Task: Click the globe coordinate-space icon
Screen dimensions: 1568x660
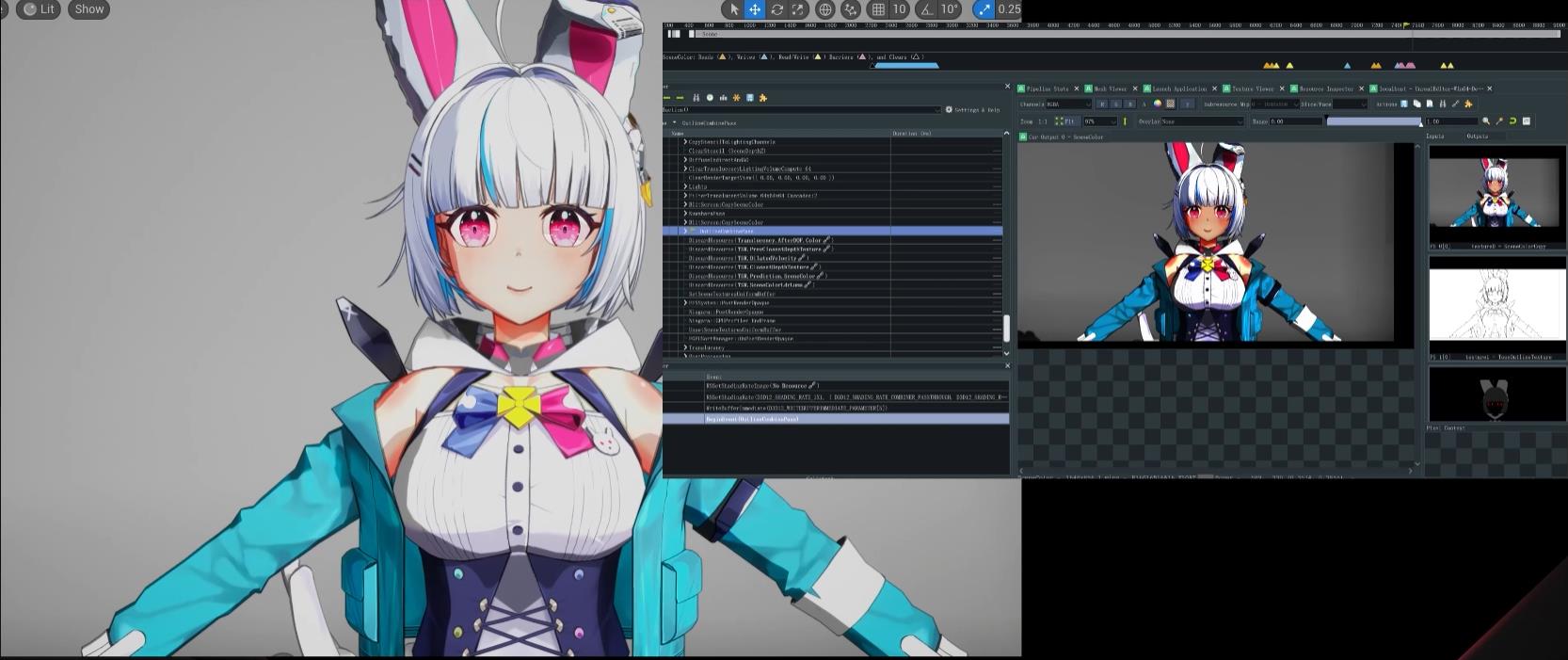Action: (x=825, y=9)
